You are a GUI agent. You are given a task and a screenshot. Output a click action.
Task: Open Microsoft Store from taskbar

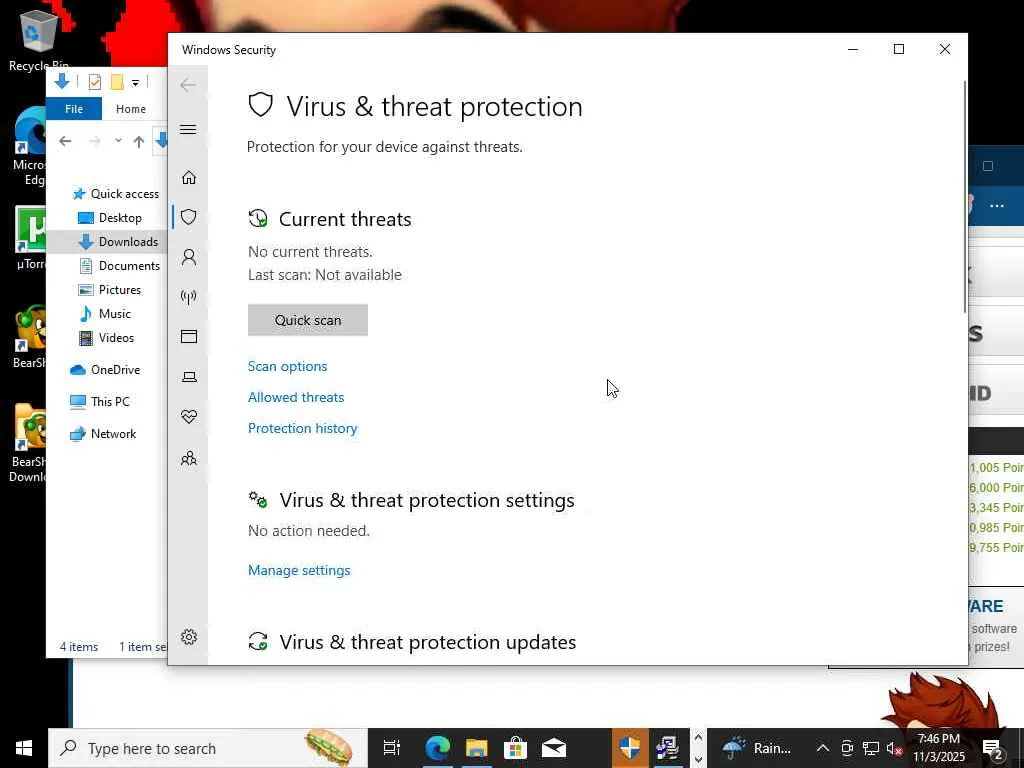pyautogui.click(x=515, y=748)
